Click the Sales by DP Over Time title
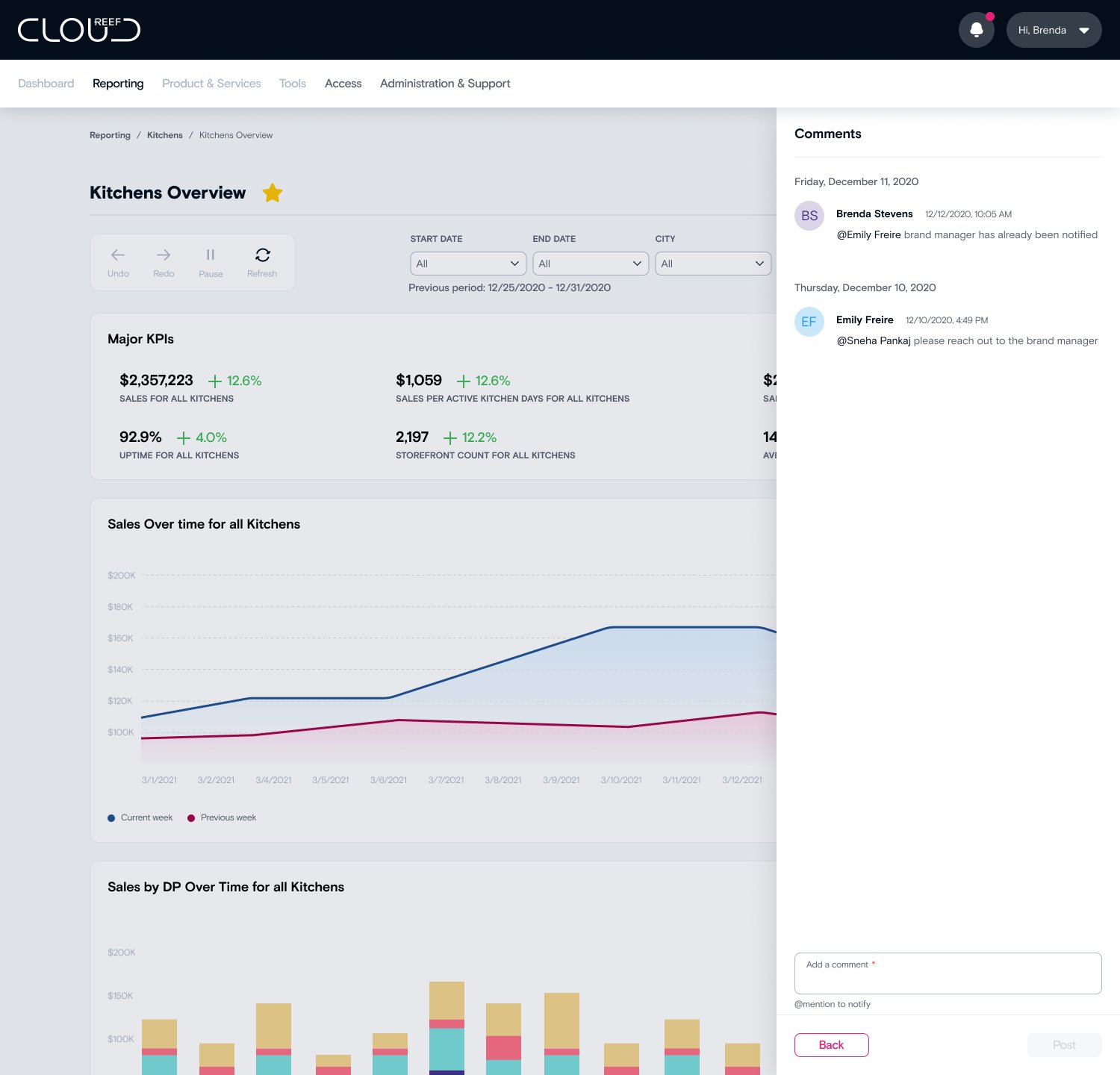1120x1075 pixels. pos(225,887)
